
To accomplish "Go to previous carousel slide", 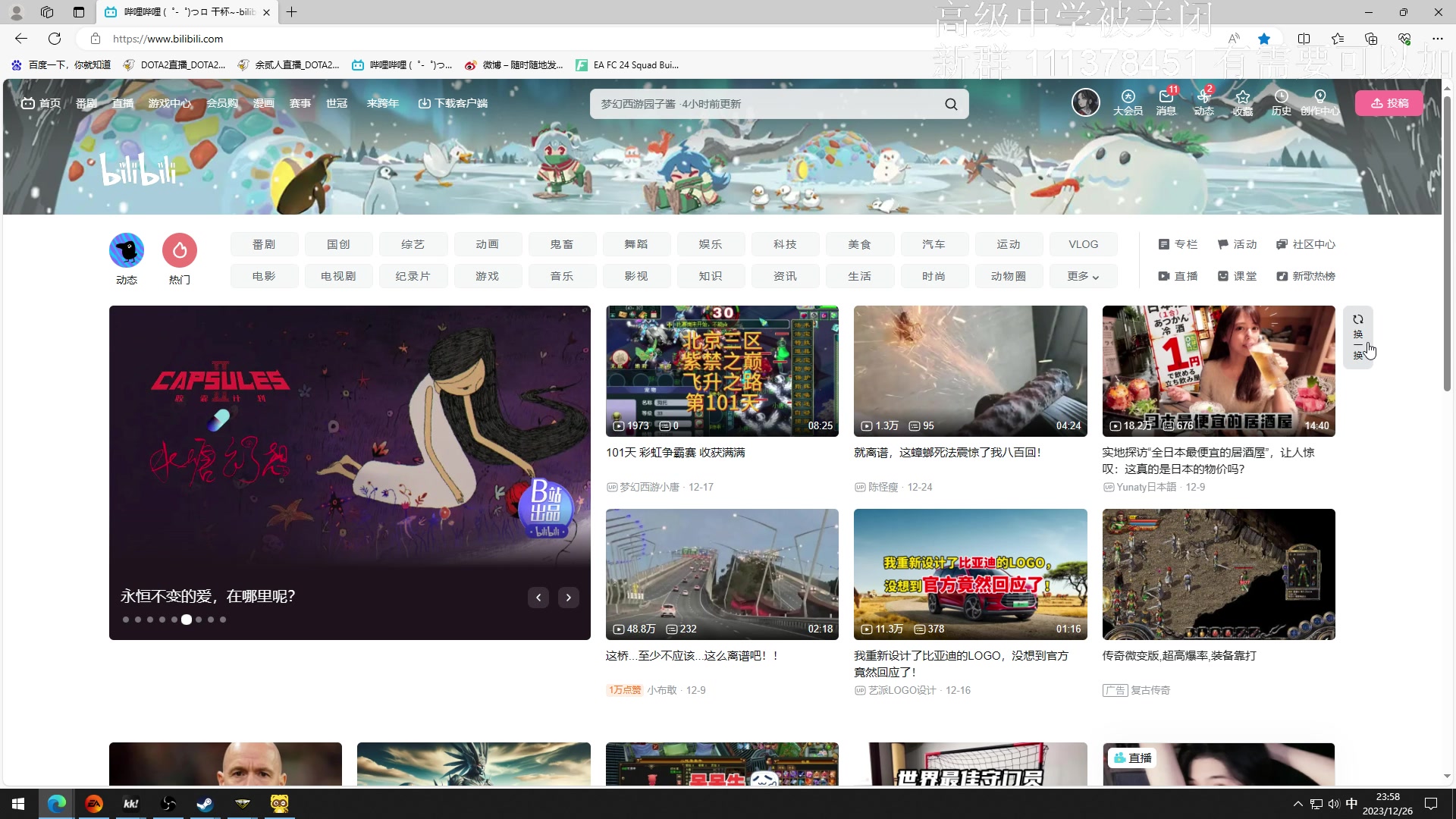I will pos(538,598).
